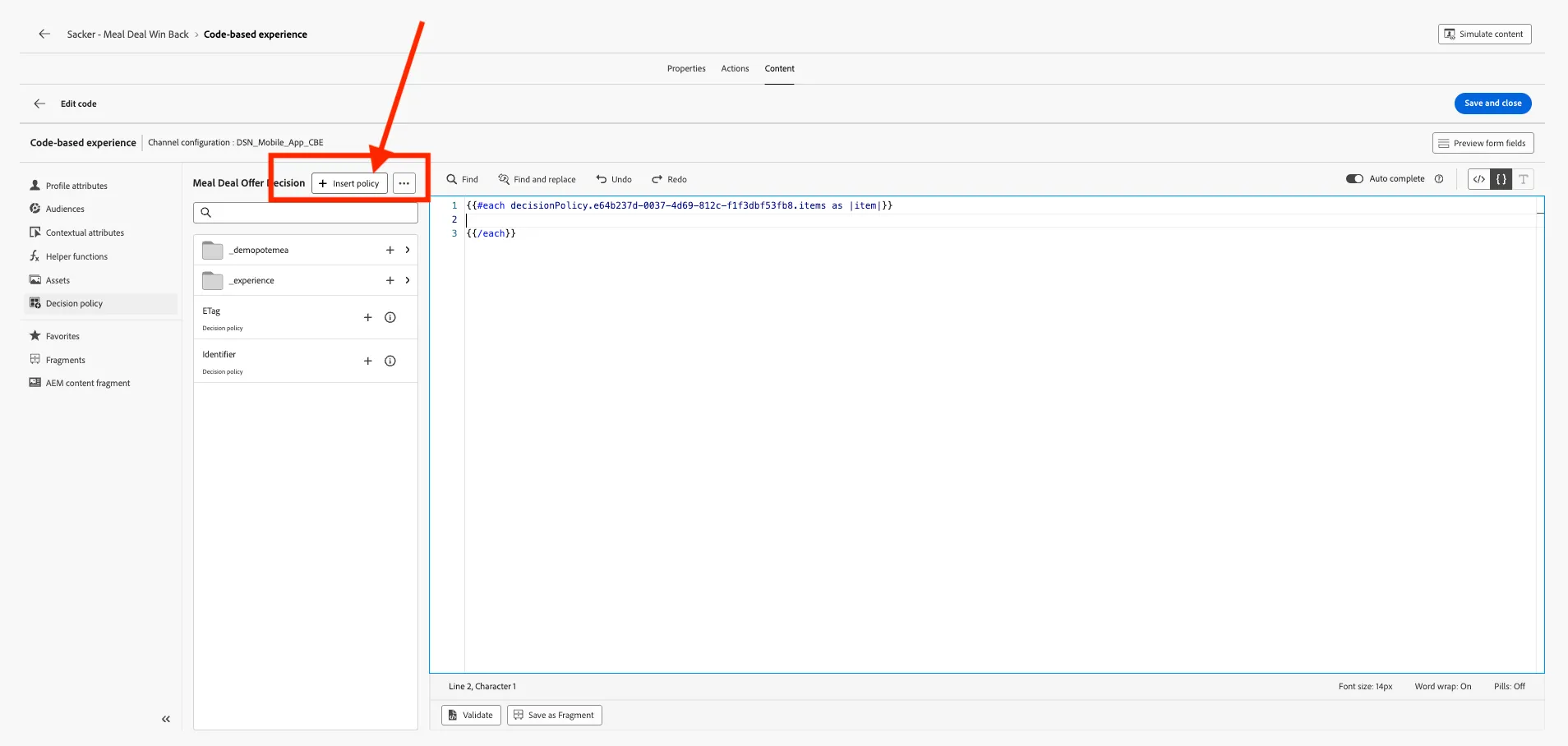This screenshot has height=746, width=1568.
Task: Open the Assets sidebar item
Action: click(58, 280)
